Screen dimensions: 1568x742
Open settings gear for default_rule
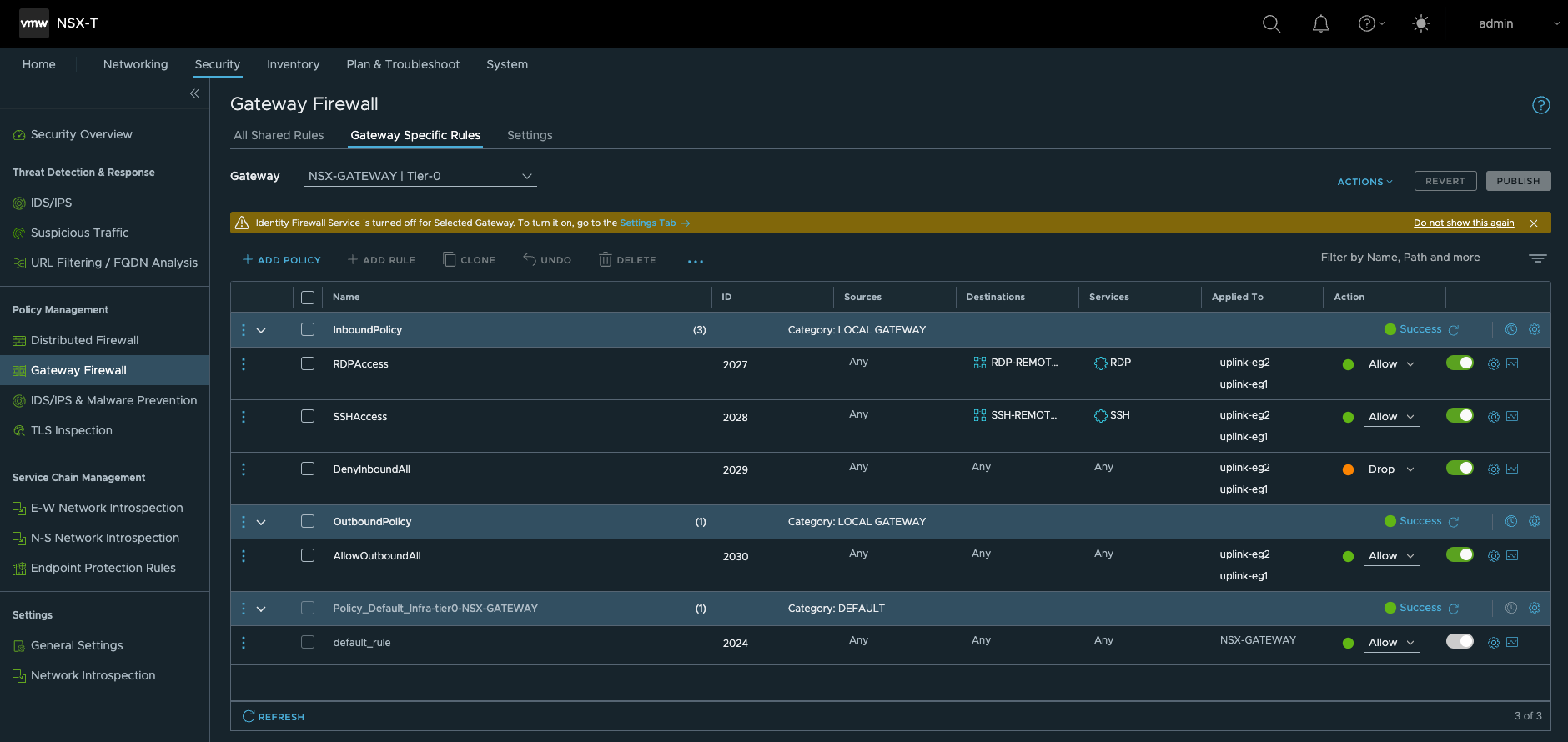pyautogui.click(x=1494, y=643)
